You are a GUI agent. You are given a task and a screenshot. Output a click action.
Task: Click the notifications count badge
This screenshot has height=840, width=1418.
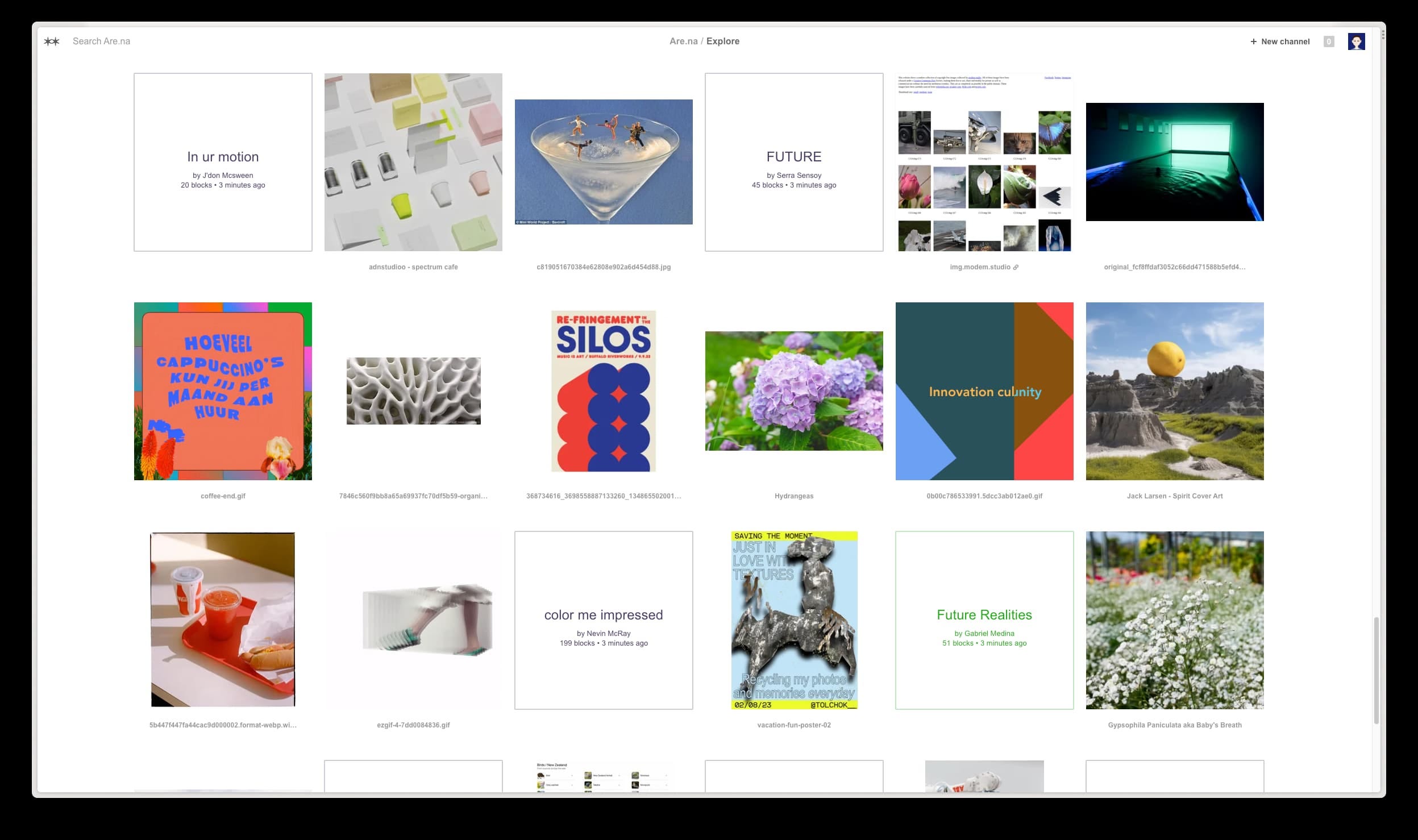coord(1328,41)
